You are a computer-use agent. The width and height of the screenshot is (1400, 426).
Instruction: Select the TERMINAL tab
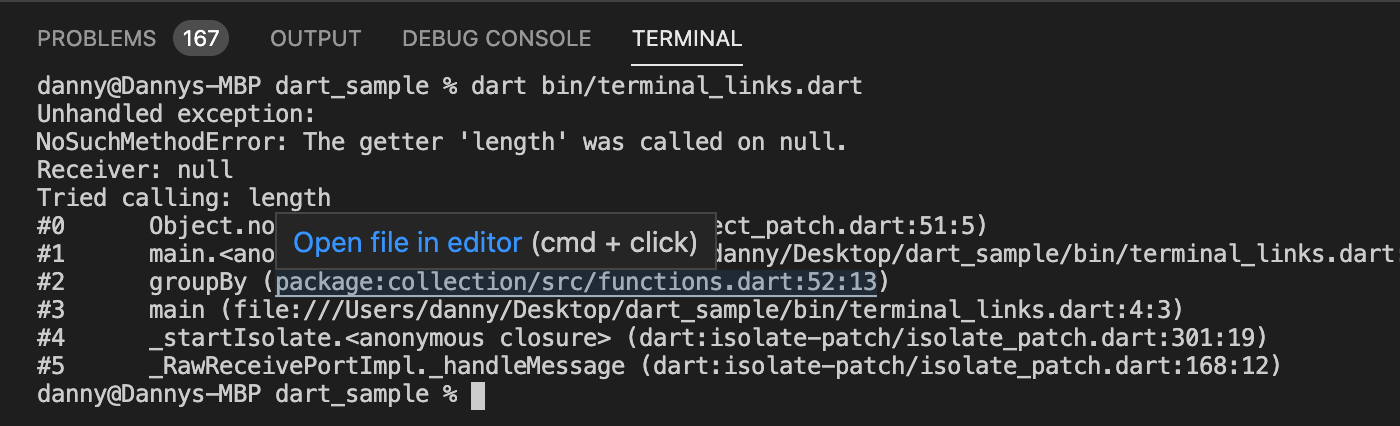[x=687, y=39]
